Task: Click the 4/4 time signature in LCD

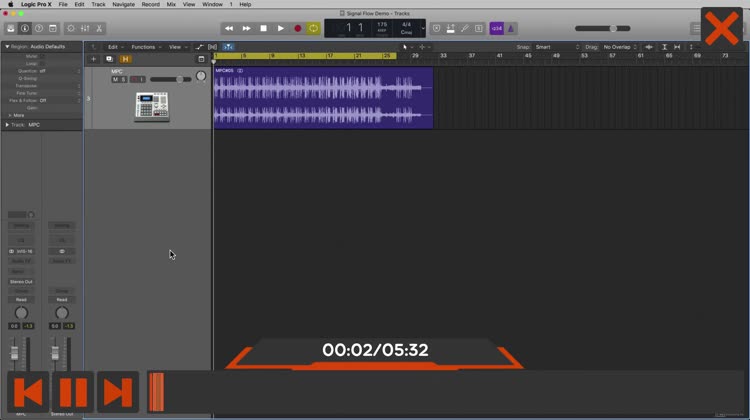Action: coord(407,24)
